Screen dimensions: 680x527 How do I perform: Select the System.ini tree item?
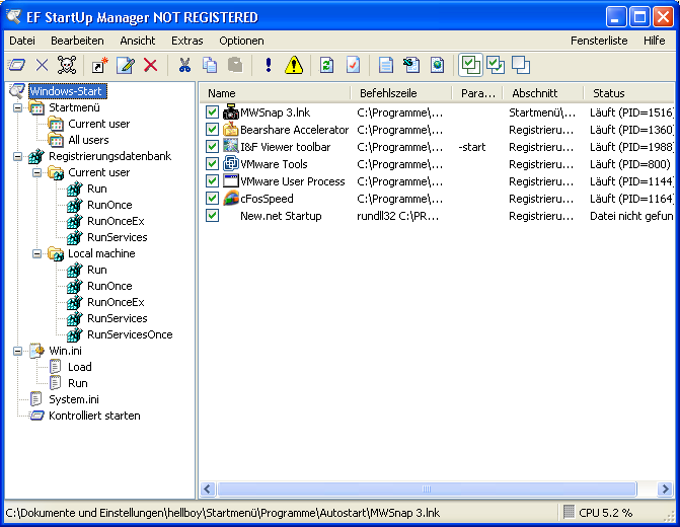(x=74, y=399)
